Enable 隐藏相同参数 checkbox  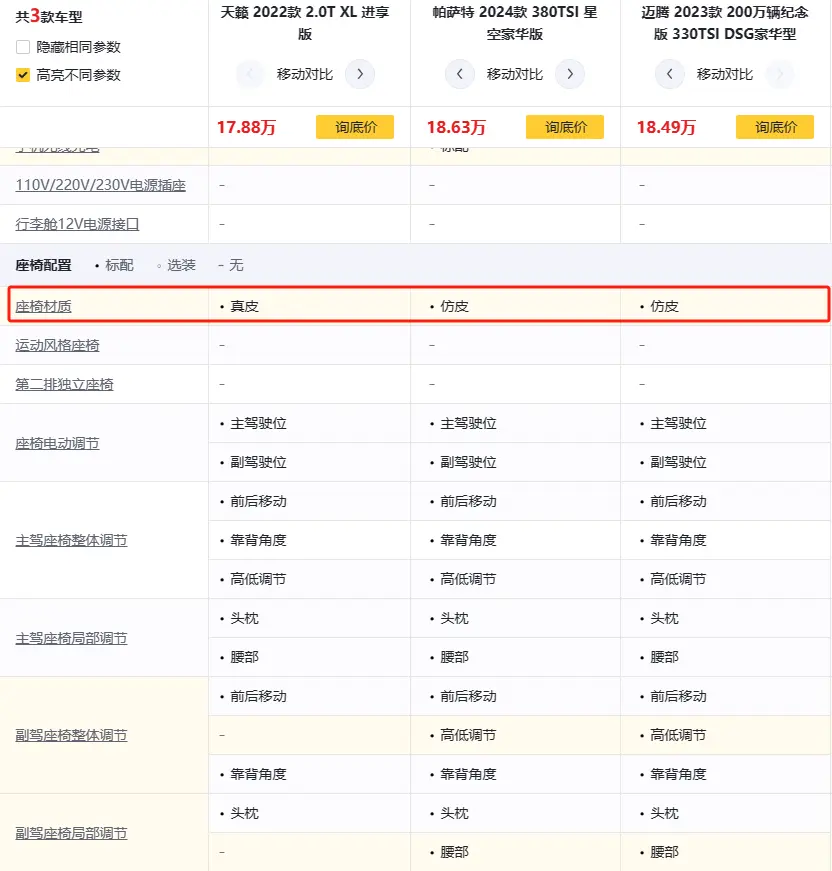[x=23, y=47]
